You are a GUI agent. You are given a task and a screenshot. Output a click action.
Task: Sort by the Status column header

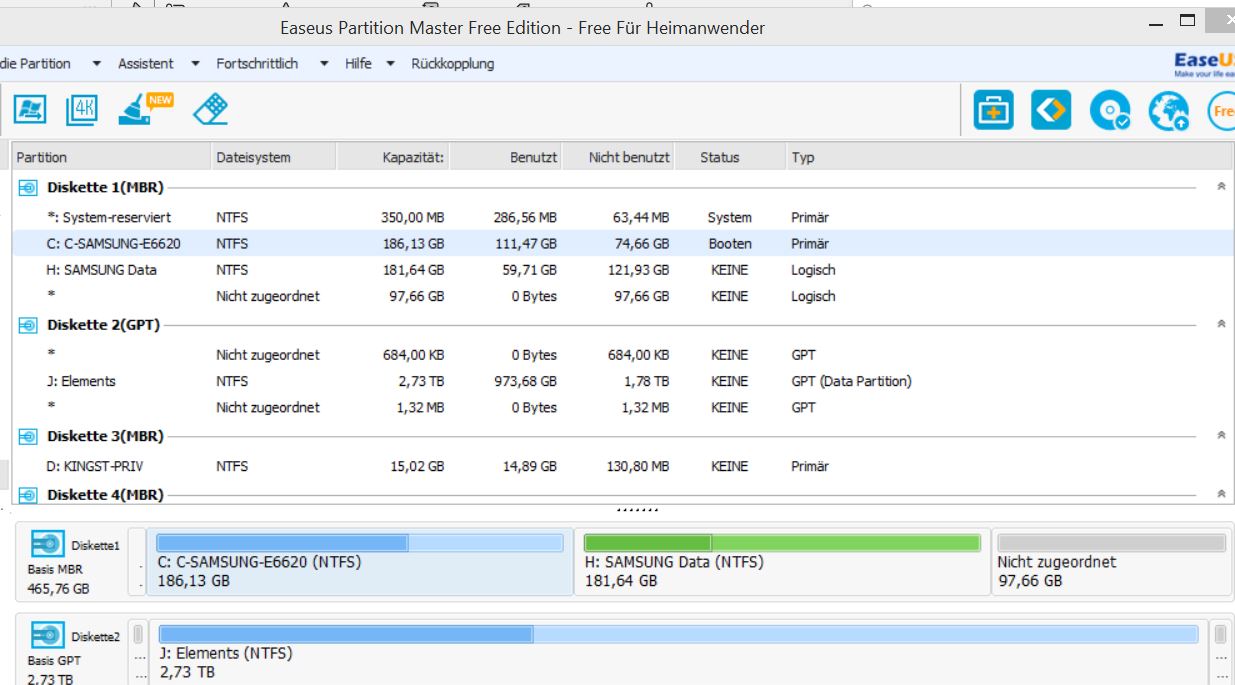[x=729, y=157]
